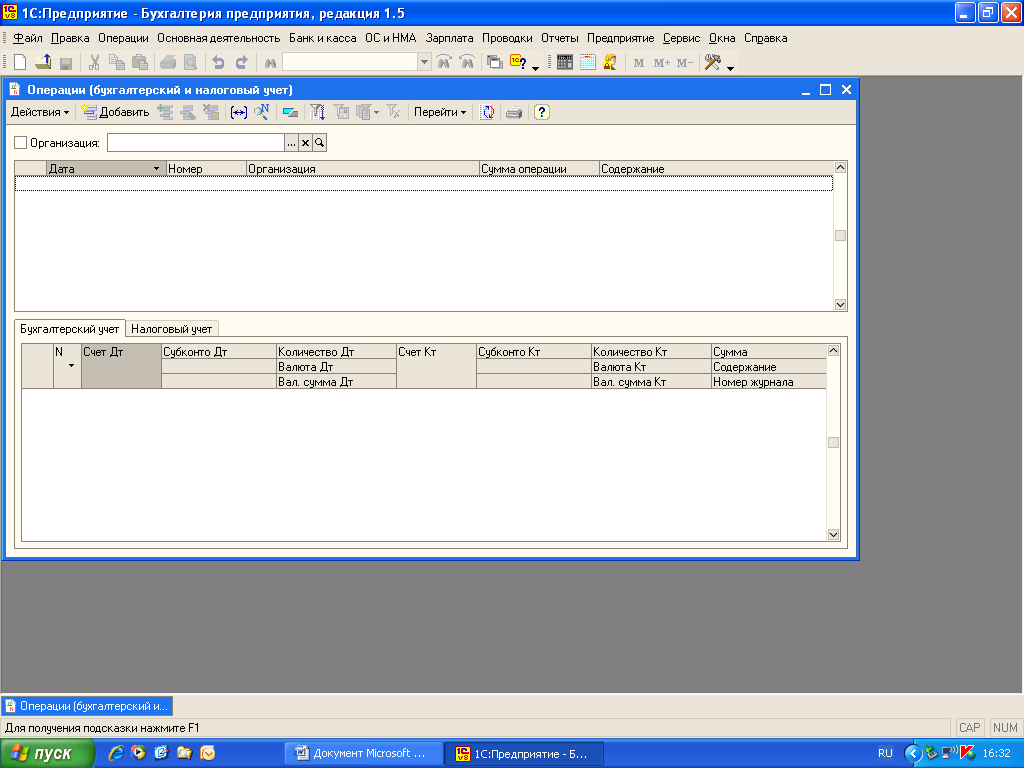Image resolution: width=1024 pixels, height=768 pixels.
Task: Open the Файл menu
Action: (x=28, y=39)
